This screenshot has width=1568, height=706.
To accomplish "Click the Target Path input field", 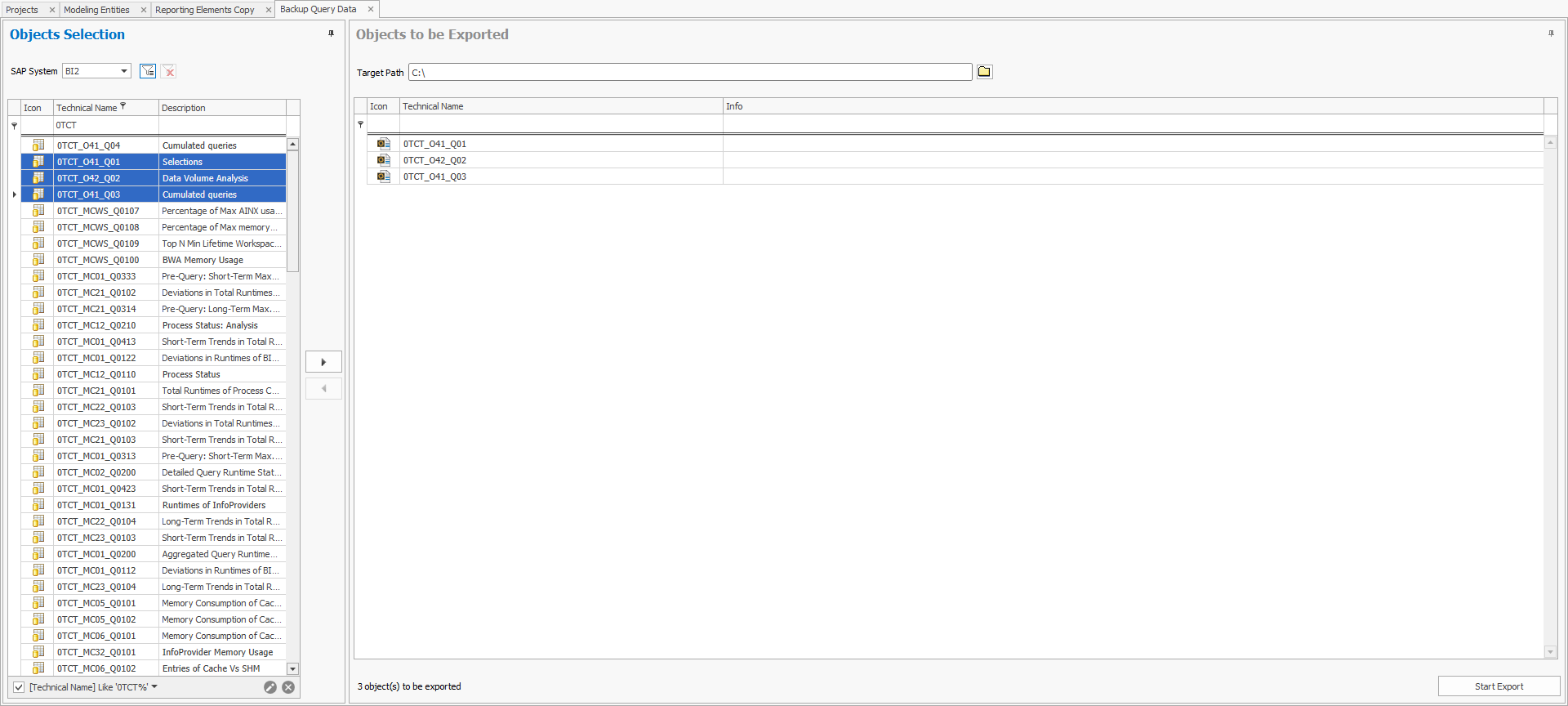I will 690,72.
